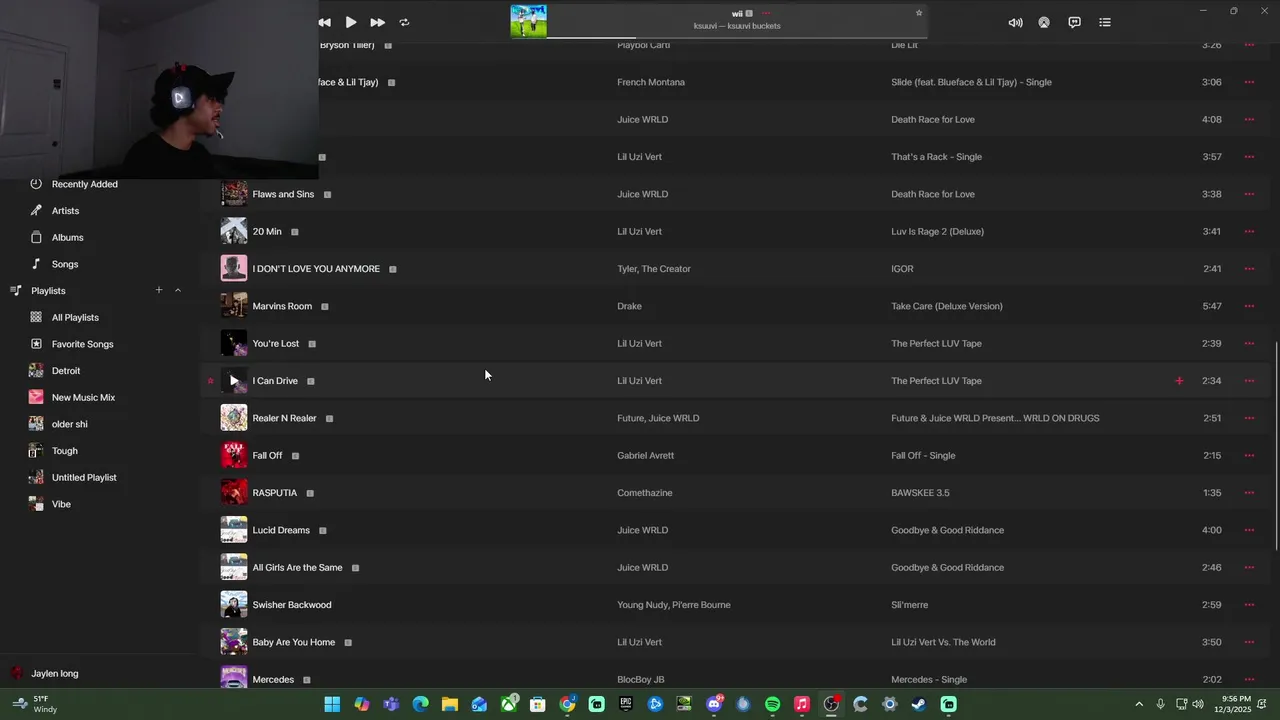Click the 'Flaws and Sins' album artwork
The height and width of the screenshot is (720, 1280).
234,194
